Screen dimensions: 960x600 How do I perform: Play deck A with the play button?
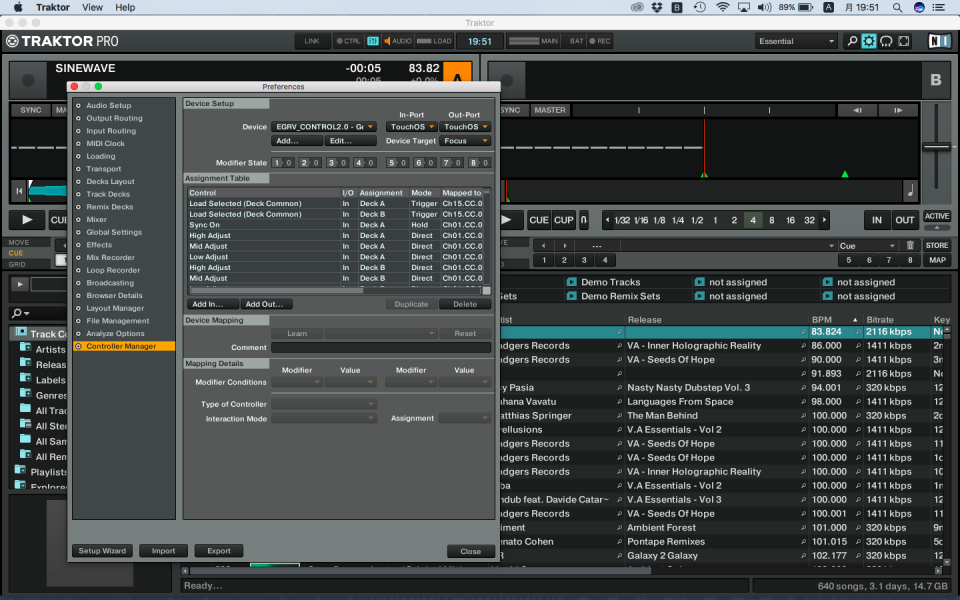tap(27, 220)
